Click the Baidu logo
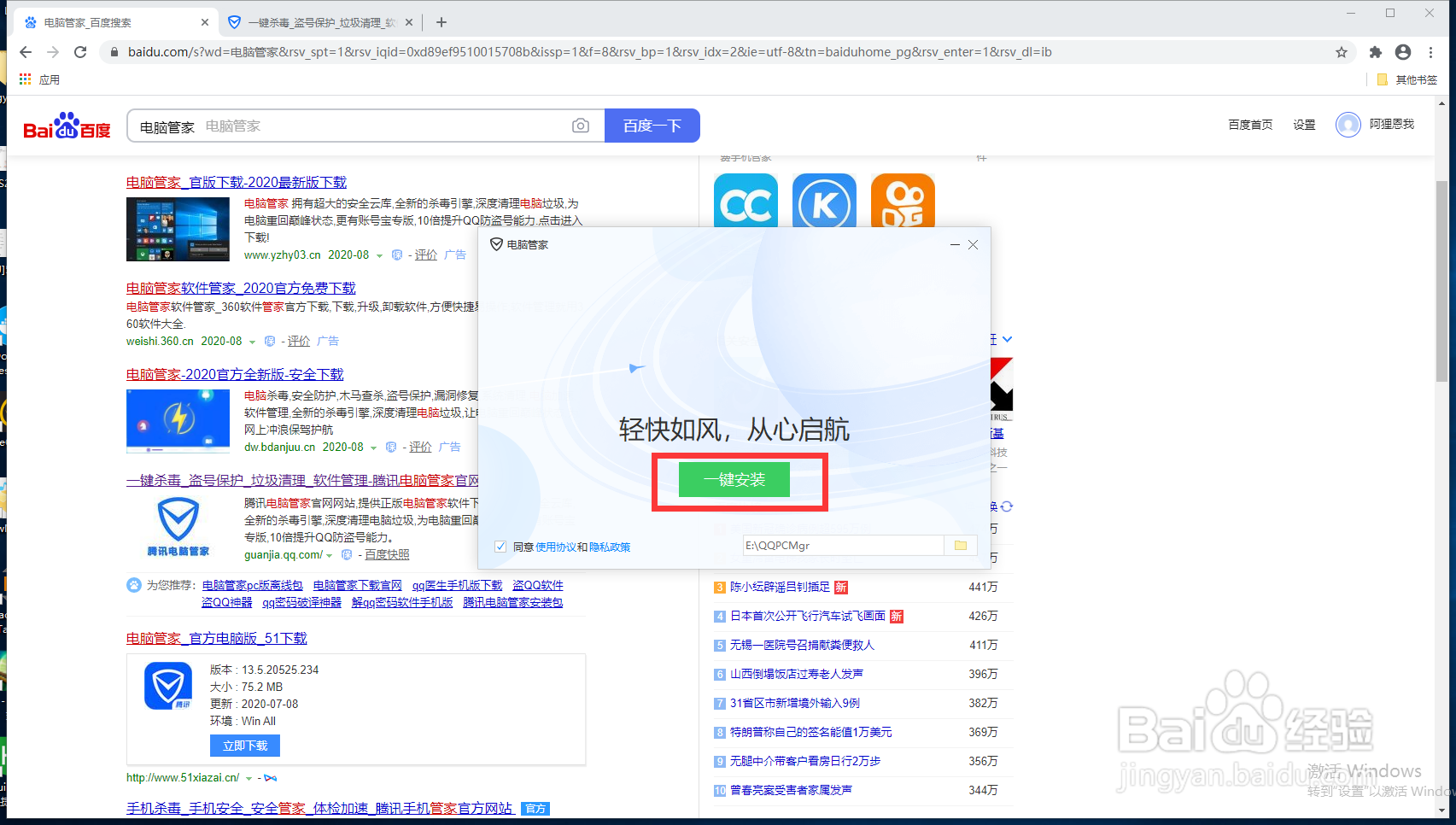 pyautogui.click(x=67, y=125)
